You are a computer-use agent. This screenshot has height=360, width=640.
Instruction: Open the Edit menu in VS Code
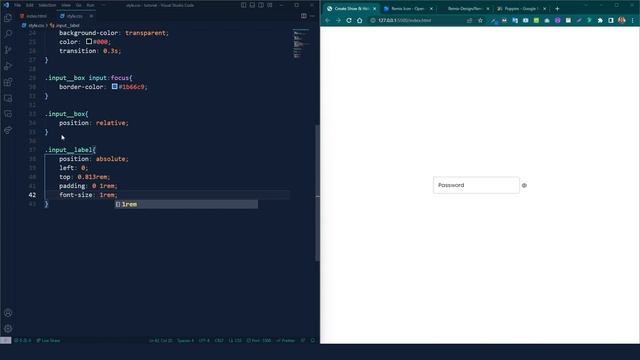tap(30, 5)
